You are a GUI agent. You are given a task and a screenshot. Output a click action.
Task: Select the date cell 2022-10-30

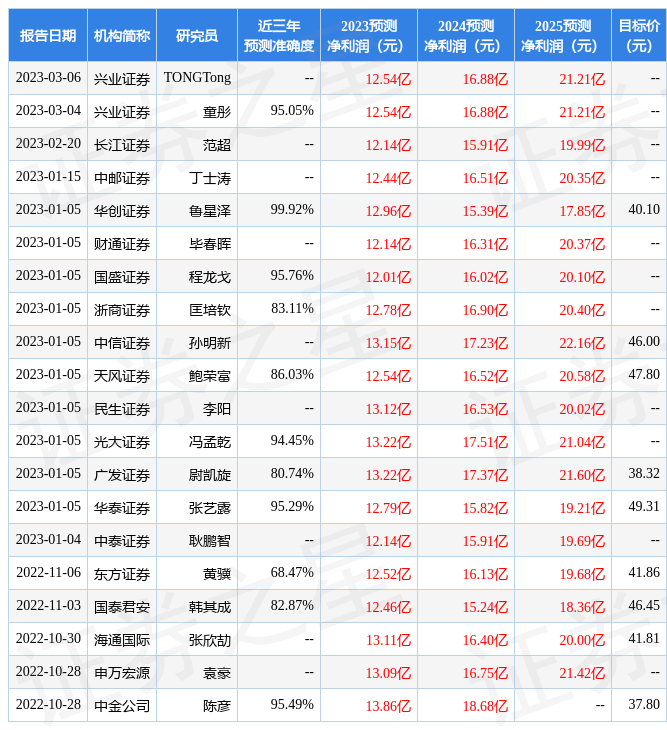(x=48, y=639)
